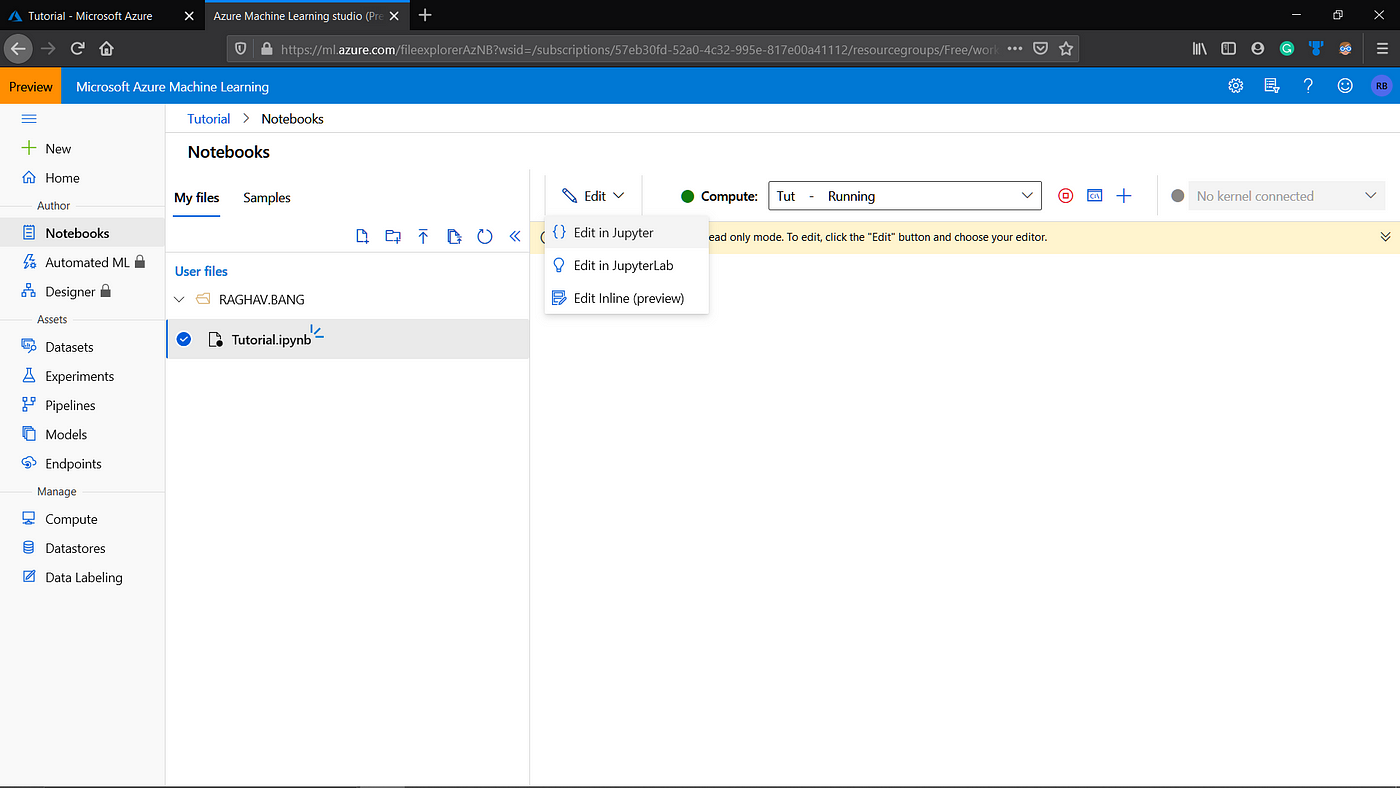Collapse the left navigation with the hamburger icon
This screenshot has height=788, width=1400.
pyautogui.click(x=29, y=119)
